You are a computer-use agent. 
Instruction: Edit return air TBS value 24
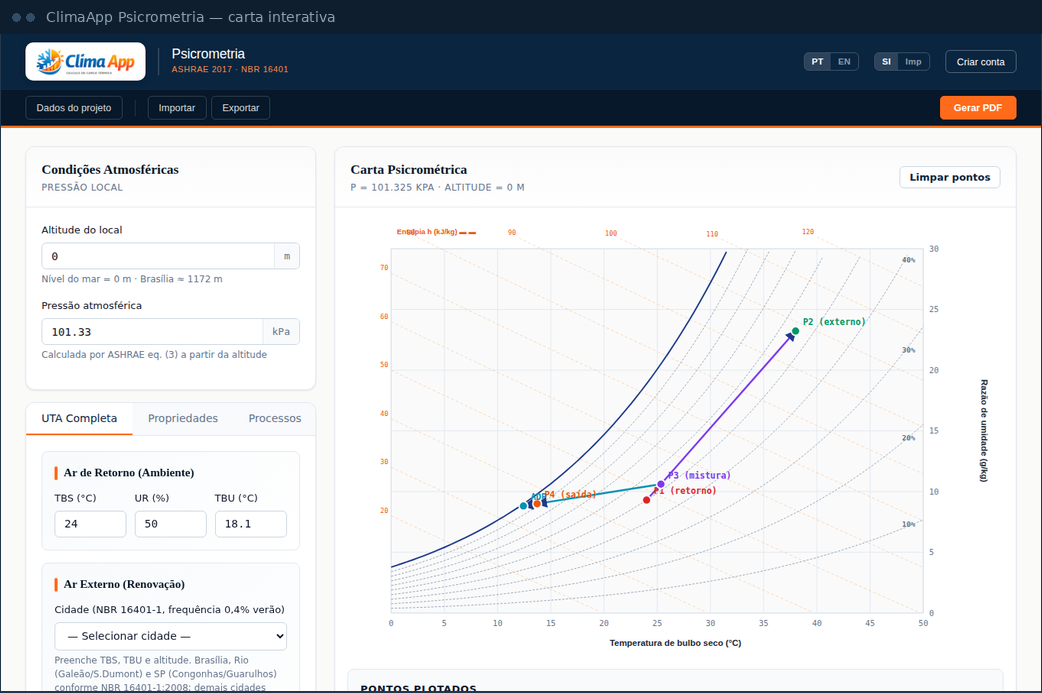click(90, 524)
